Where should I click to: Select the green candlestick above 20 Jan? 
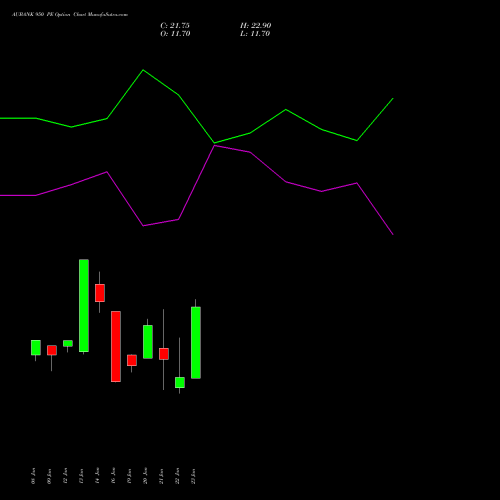[x=148, y=342]
